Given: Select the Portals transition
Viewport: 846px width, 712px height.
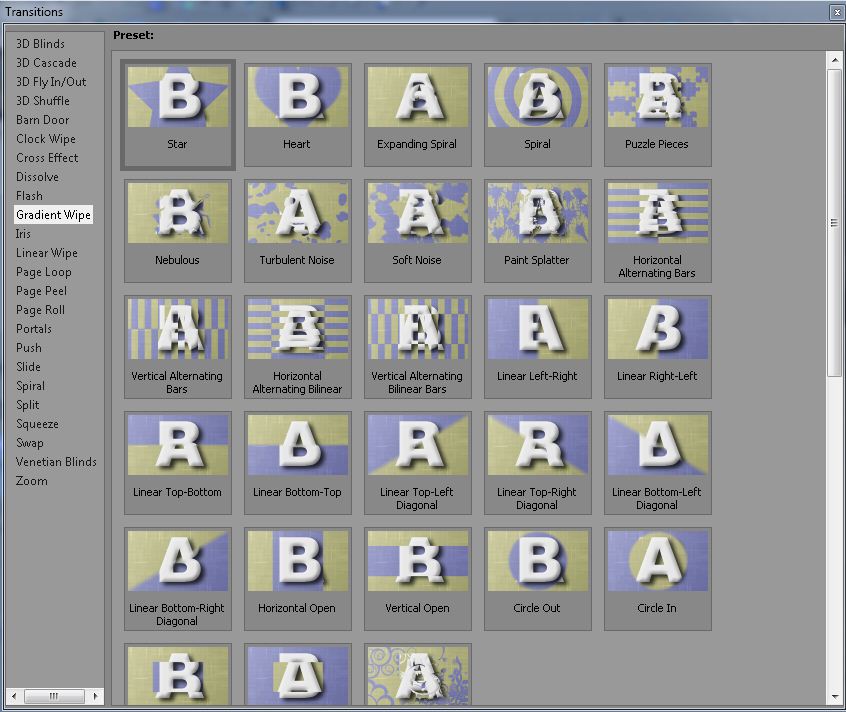Looking at the screenshot, I should (x=34, y=329).
